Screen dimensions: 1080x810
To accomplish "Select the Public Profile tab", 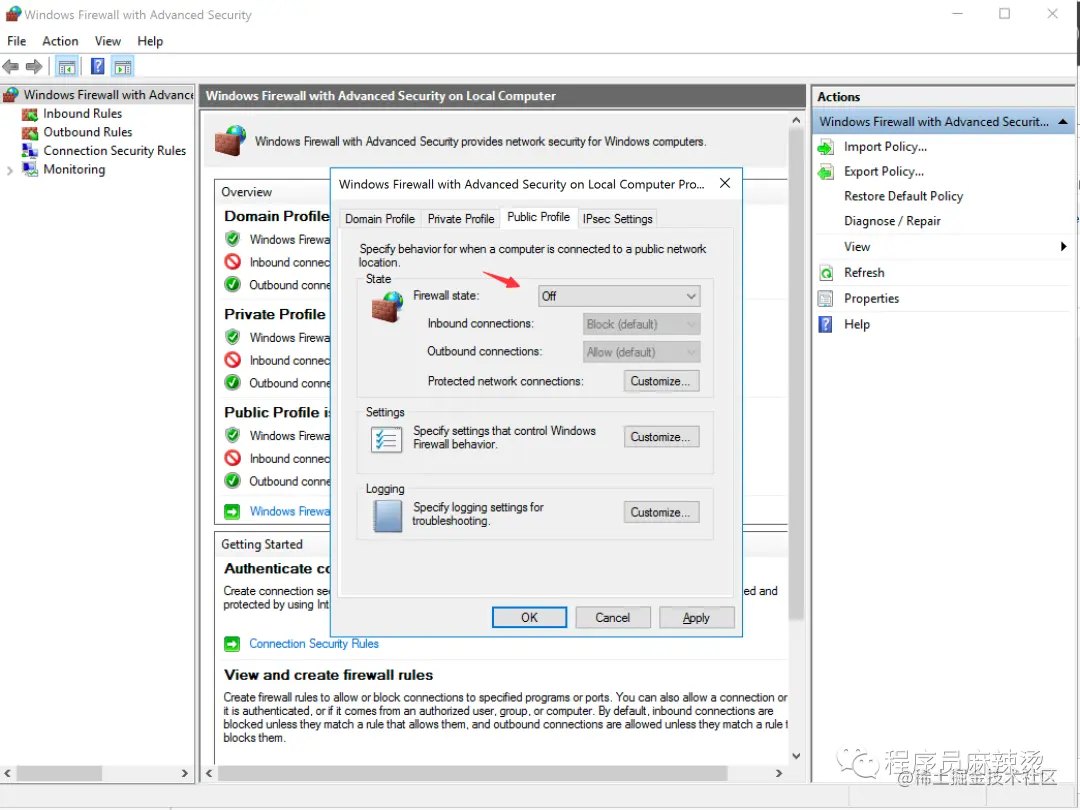I will [x=539, y=217].
